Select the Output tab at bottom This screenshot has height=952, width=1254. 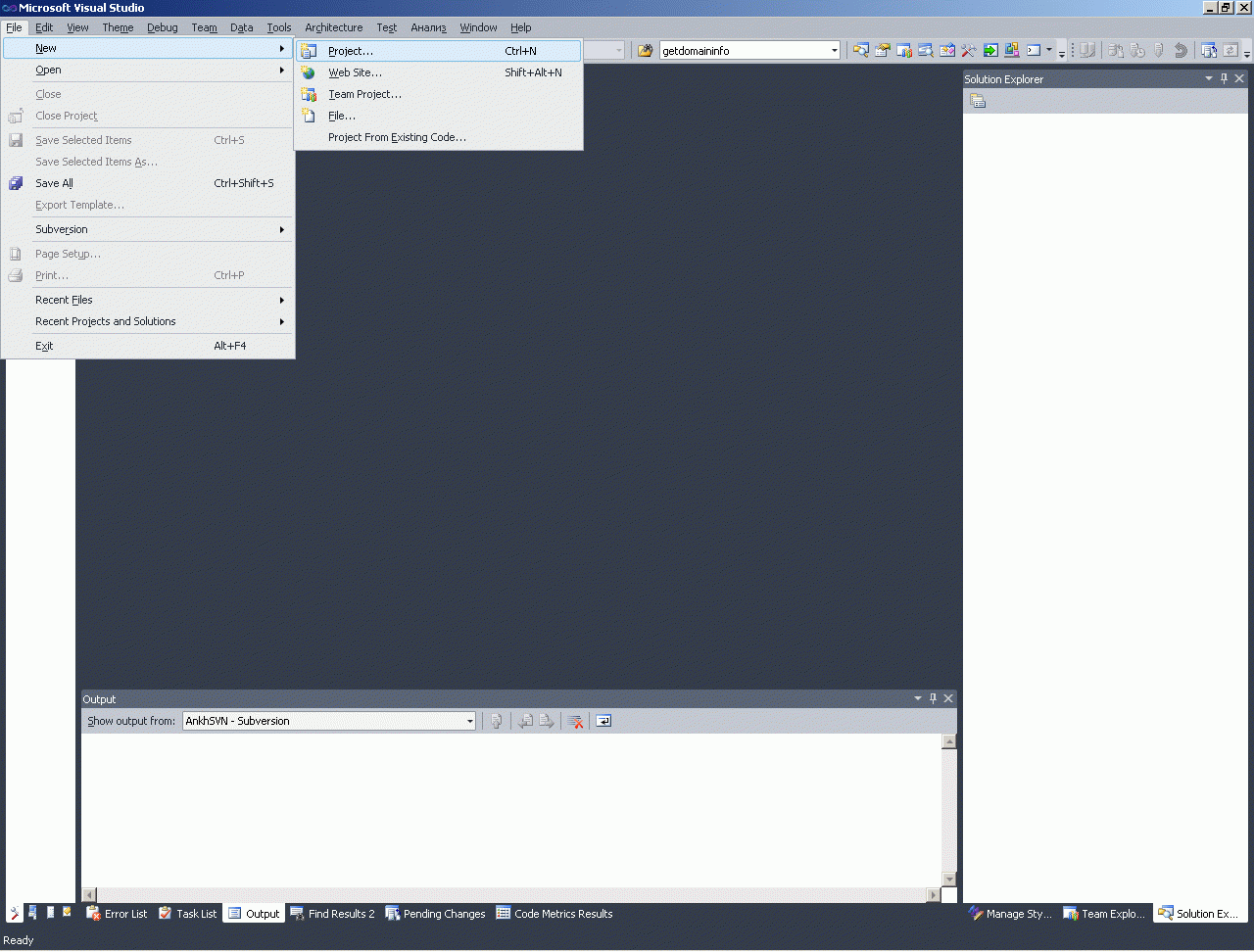254,914
